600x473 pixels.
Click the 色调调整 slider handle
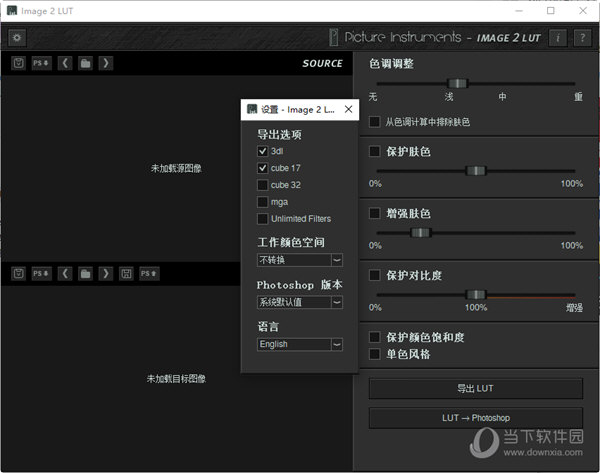click(x=457, y=83)
